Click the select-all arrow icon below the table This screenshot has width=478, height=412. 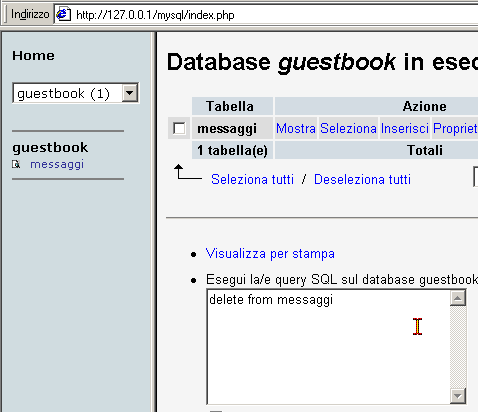[188, 172]
